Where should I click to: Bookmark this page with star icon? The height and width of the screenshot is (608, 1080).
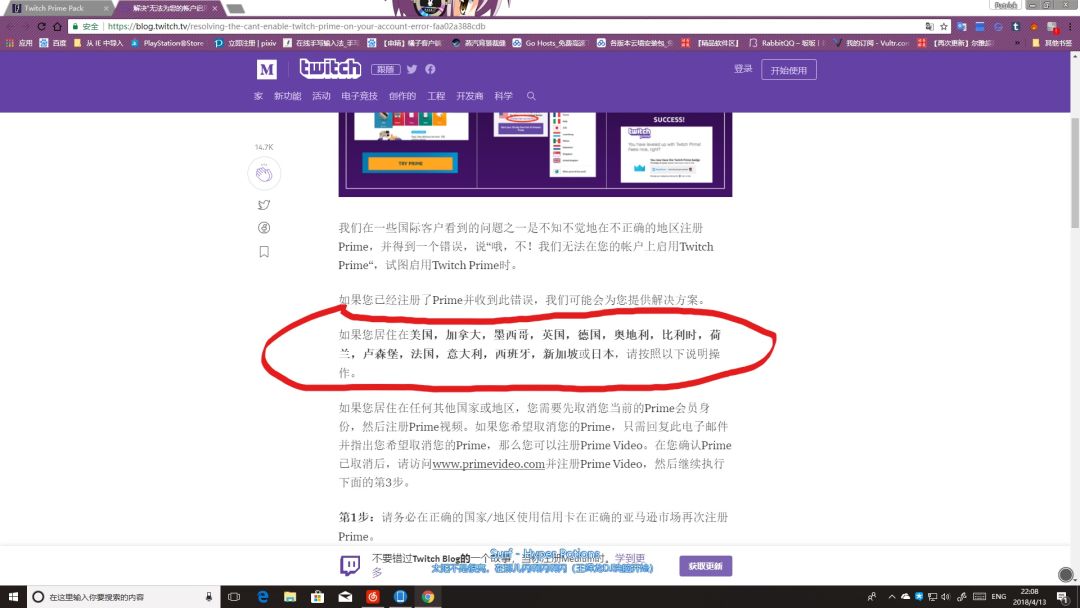[944, 26]
